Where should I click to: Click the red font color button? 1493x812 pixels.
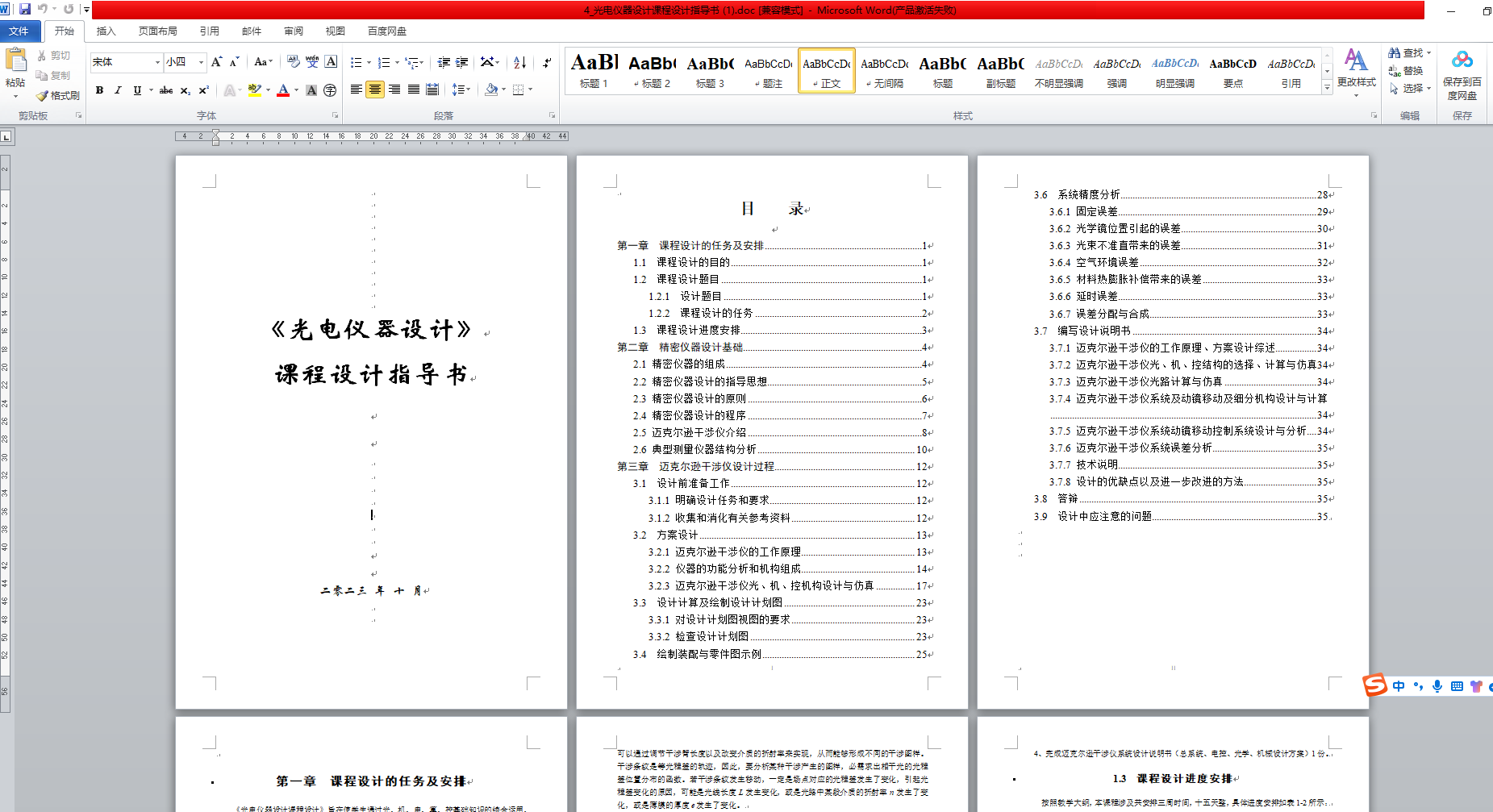283,90
